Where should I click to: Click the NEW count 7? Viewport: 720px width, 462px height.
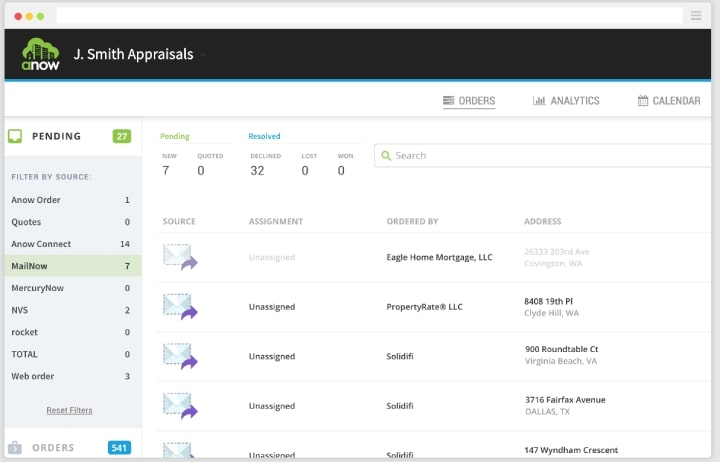pos(166,171)
